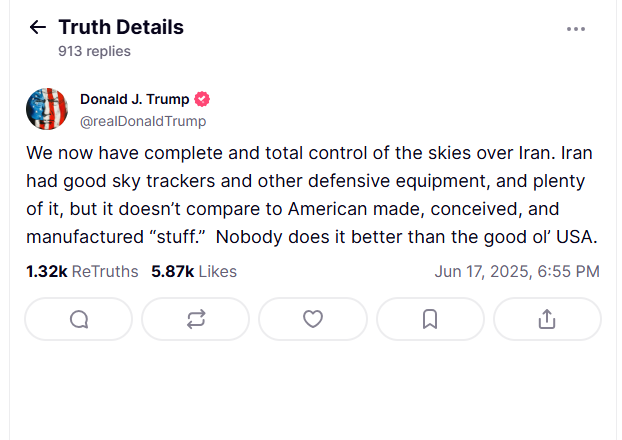Viewport: 622px width, 440px height.
Task: Open Donald J. Trump's profile avatar
Action: [47, 109]
